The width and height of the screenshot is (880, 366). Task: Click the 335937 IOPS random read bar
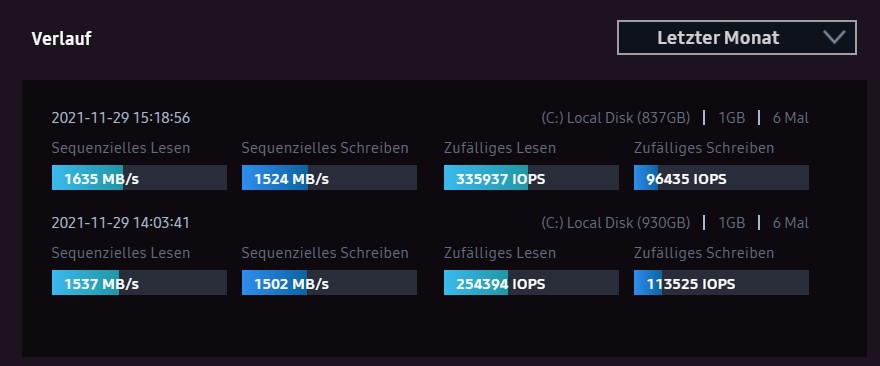point(531,177)
